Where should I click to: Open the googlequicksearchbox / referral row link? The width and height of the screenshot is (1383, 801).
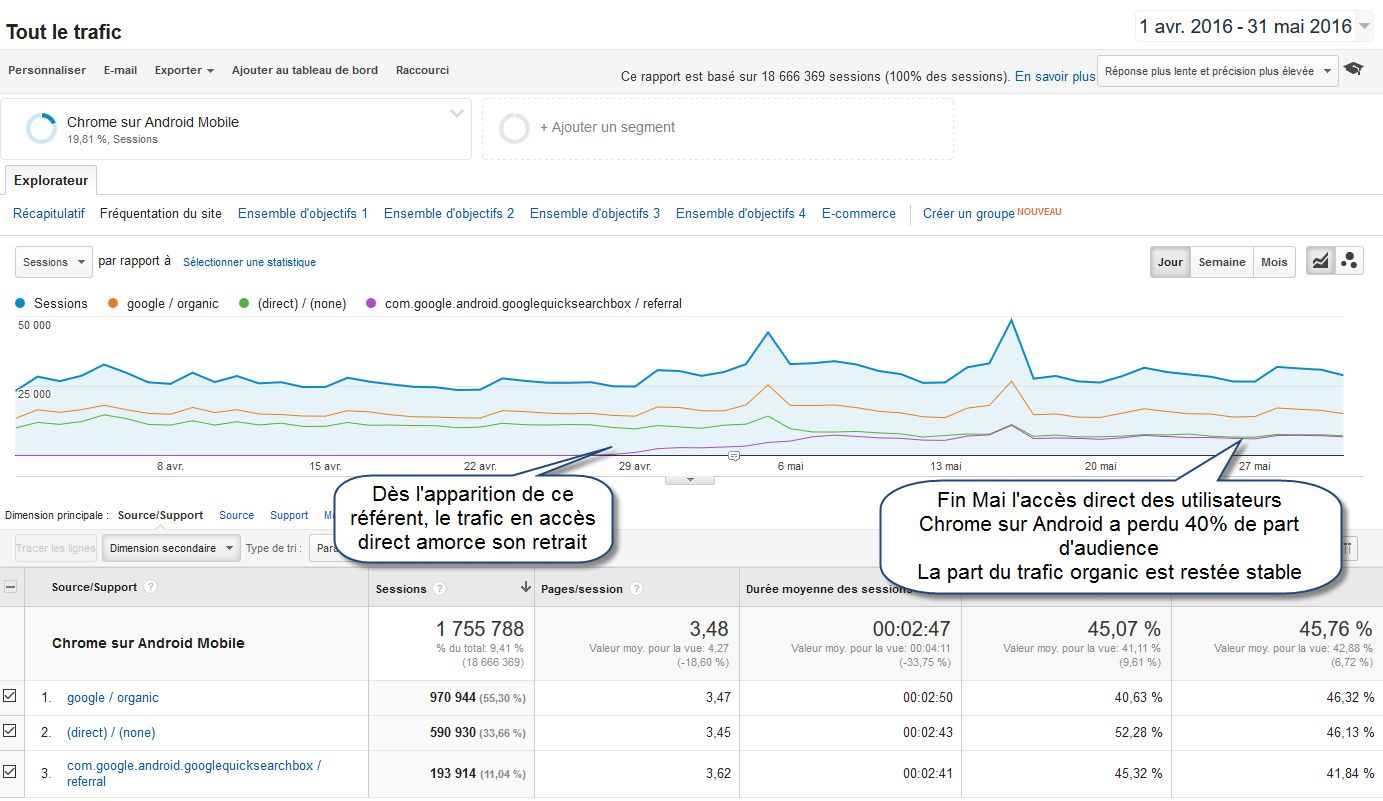(194, 773)
